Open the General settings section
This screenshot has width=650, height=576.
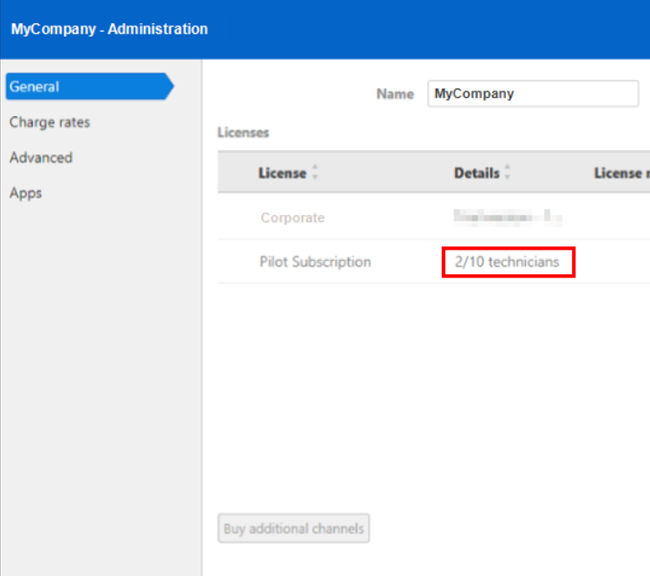pyautogui.click(x=90, y=87)
